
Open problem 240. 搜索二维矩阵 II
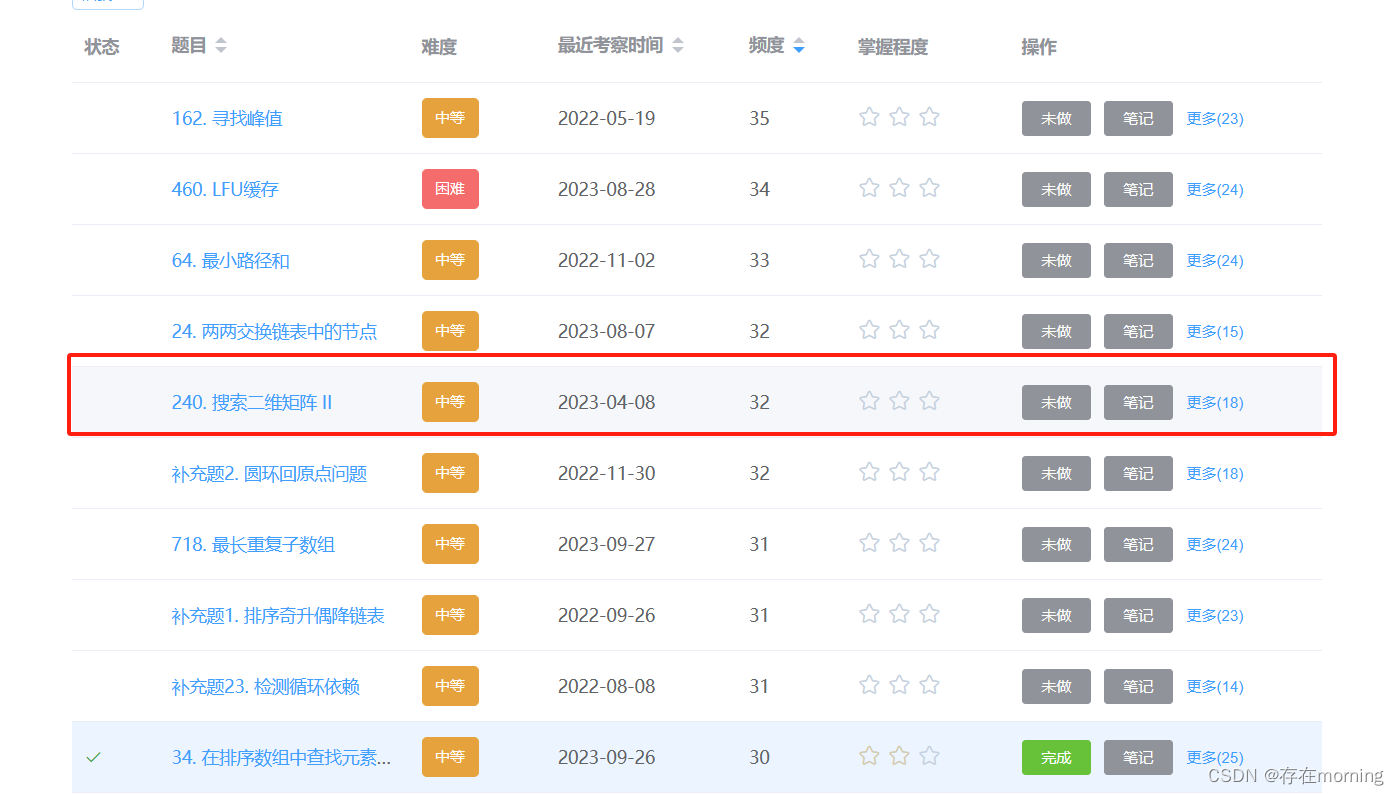tap(252, 402)
